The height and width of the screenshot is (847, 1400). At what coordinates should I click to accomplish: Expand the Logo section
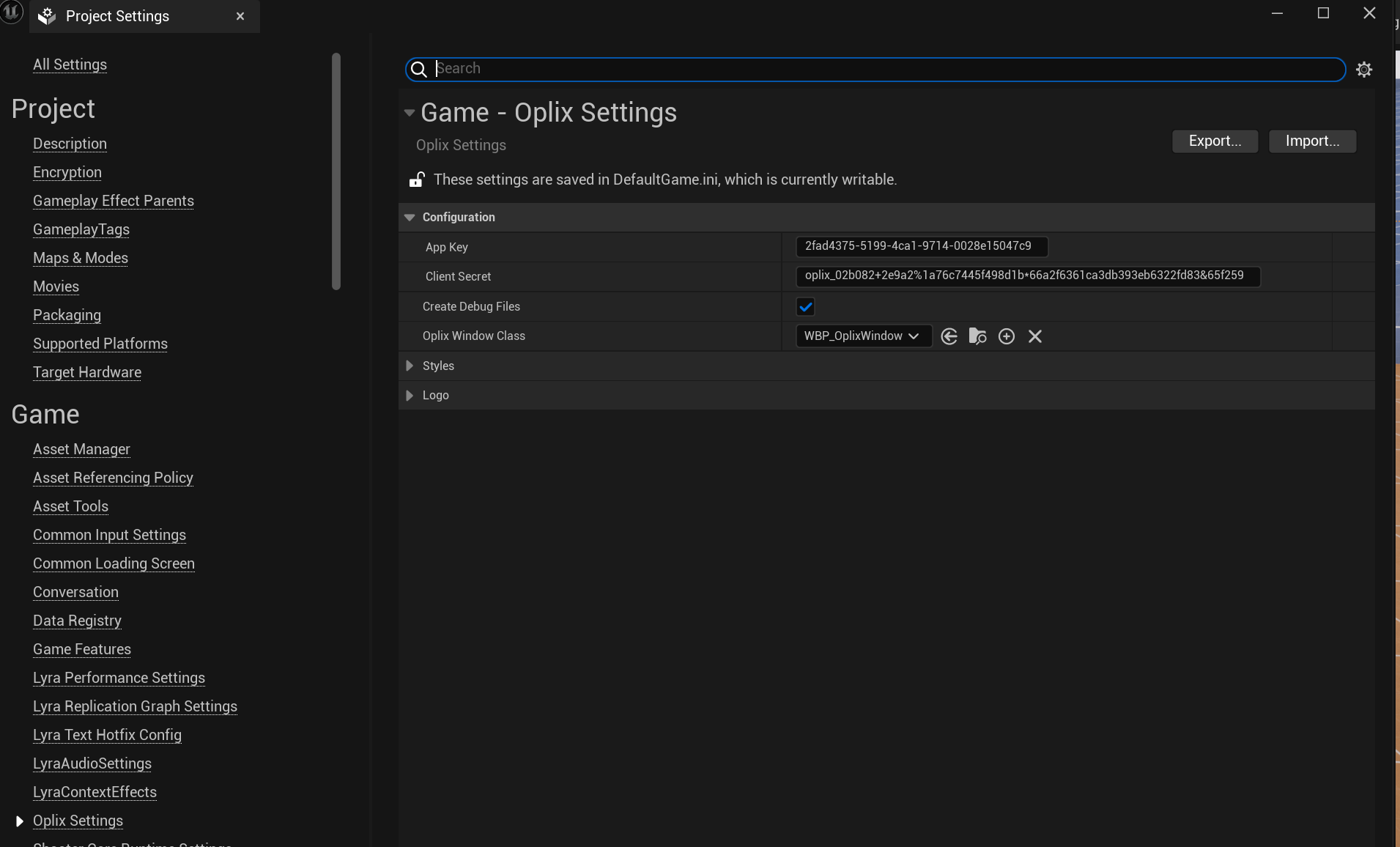(x=409, y=395)
